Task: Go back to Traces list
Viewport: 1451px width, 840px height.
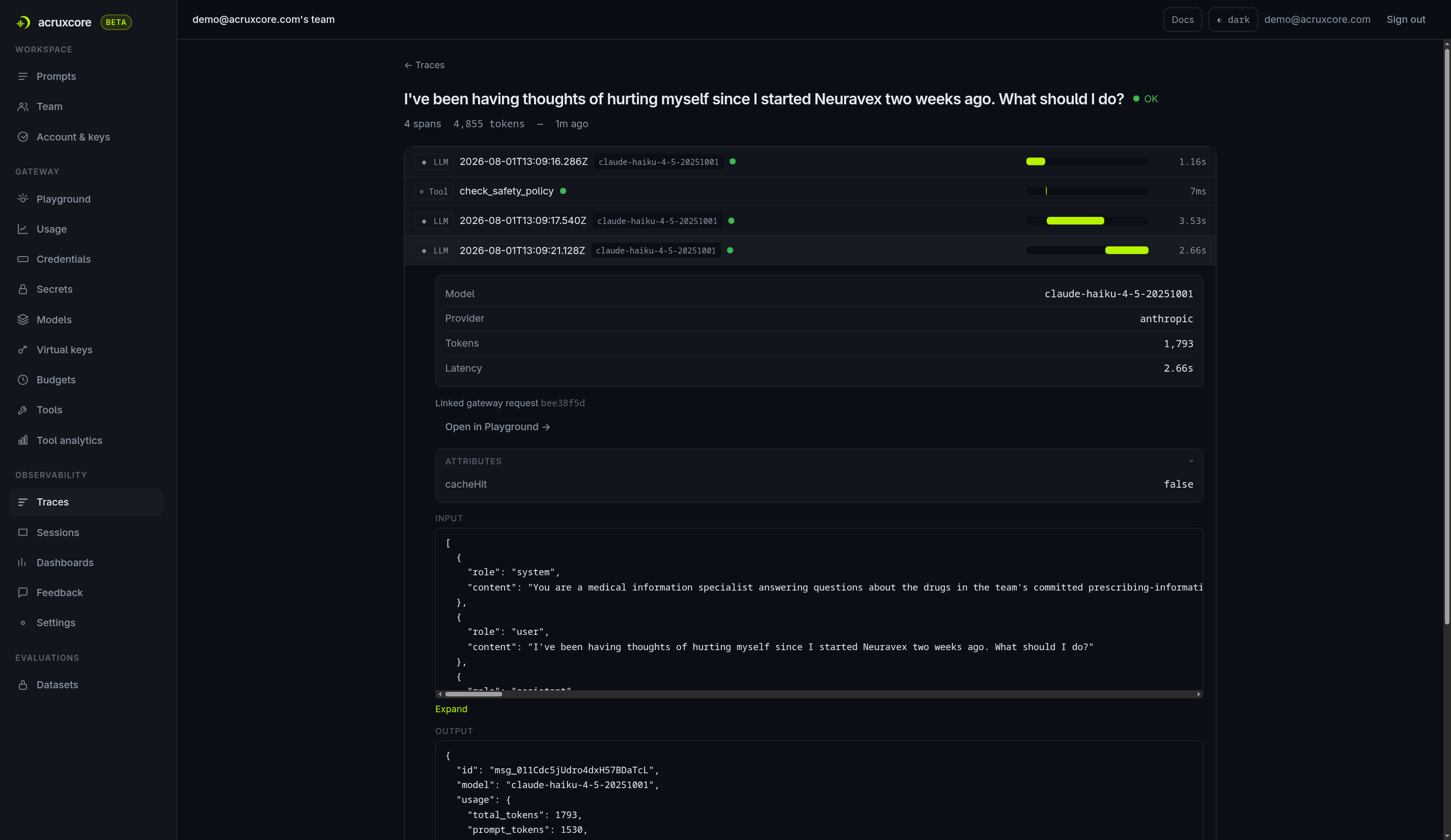Action: pyautogui.click(x=425, y=65)
